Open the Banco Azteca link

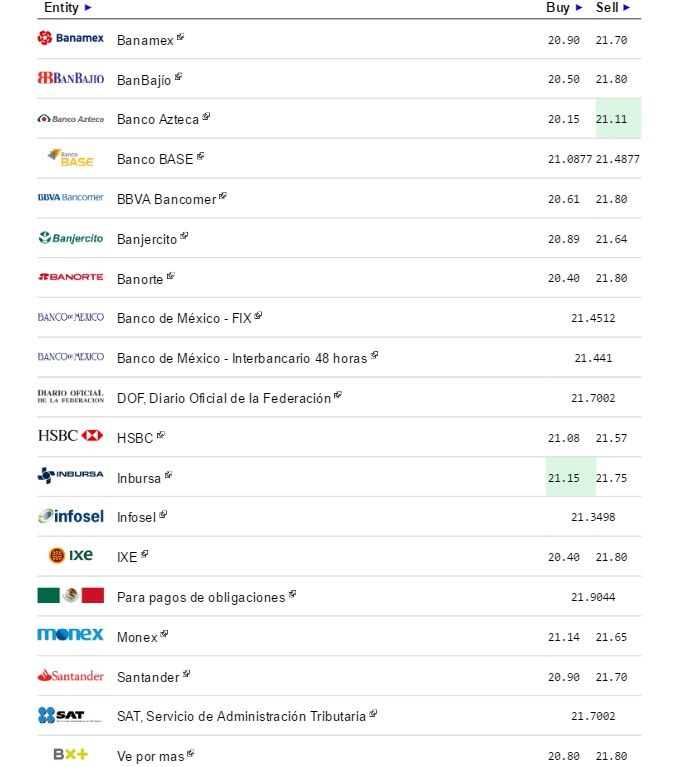tap(157, 119)
